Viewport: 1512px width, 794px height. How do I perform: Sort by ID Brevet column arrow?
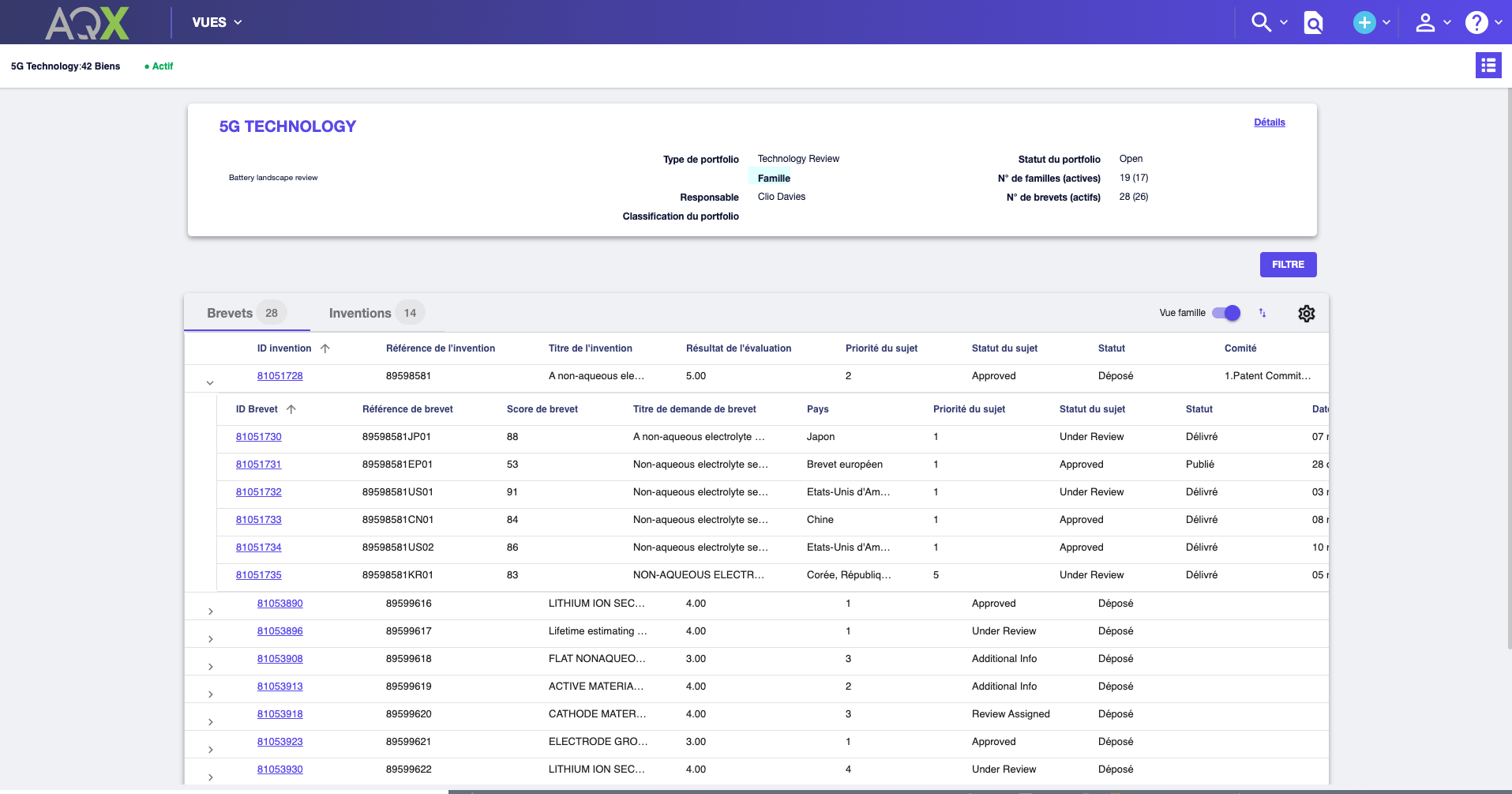pyautogui.click(x=291, y=409)
